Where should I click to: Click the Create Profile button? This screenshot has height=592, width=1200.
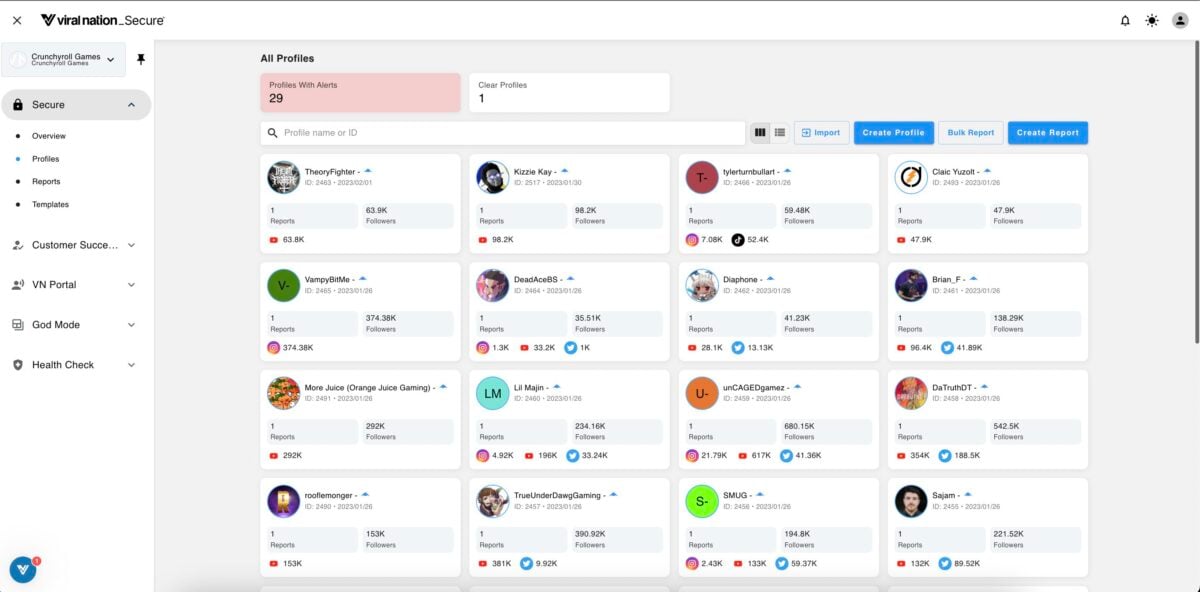893,132
